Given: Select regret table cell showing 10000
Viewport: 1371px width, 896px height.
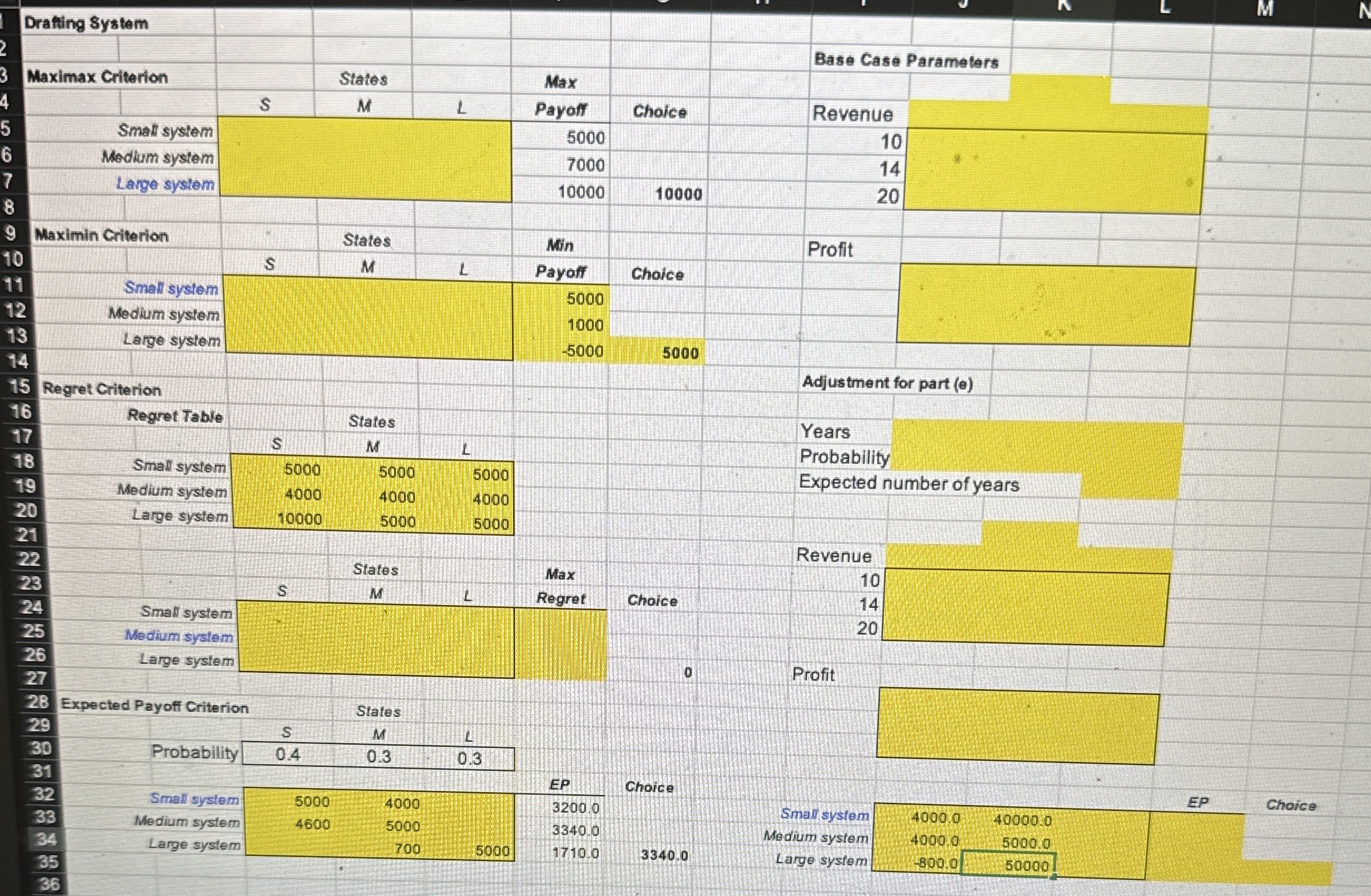Looking at the screenshot, I should point(299,519).
